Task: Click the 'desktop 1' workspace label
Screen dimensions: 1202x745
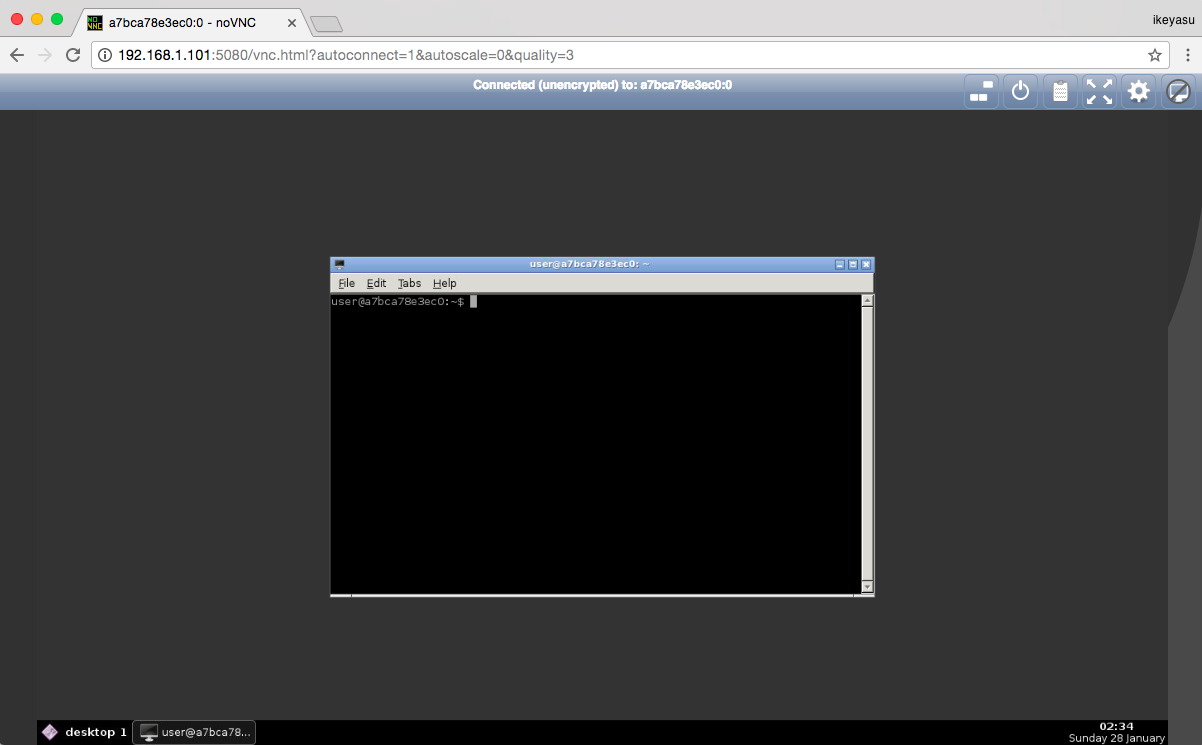Action: click(x=96, y=732)
